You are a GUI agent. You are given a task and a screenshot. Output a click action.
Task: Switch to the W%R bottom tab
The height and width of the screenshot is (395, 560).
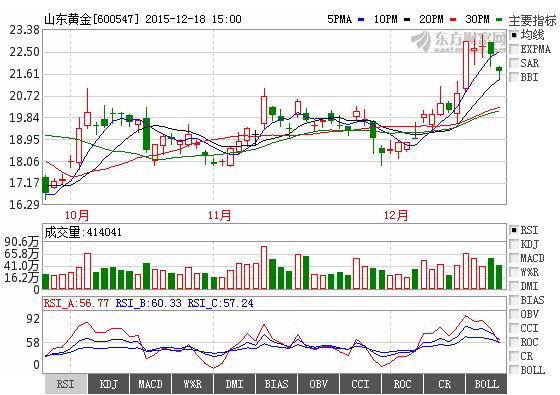[x=192, y=384]
